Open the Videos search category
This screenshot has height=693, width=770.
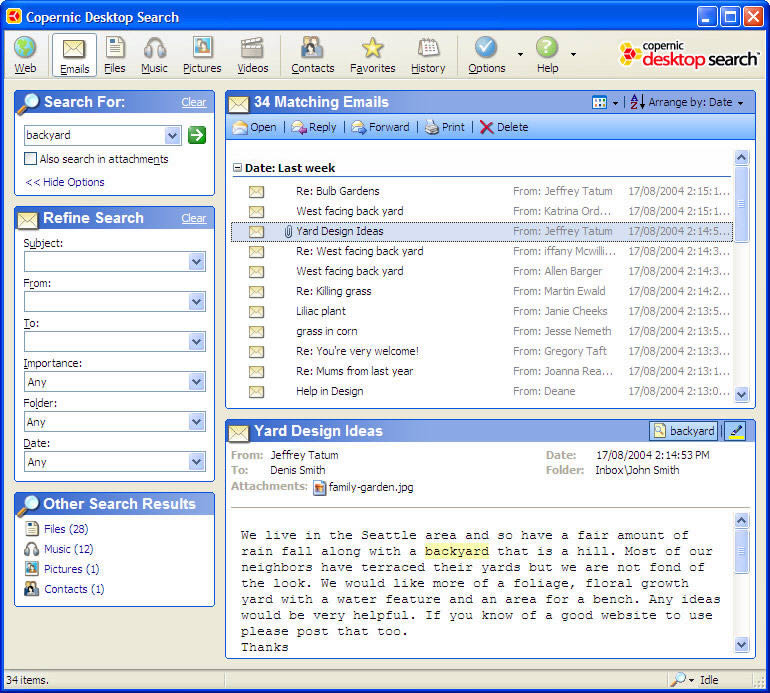click(x=252, y=55)
